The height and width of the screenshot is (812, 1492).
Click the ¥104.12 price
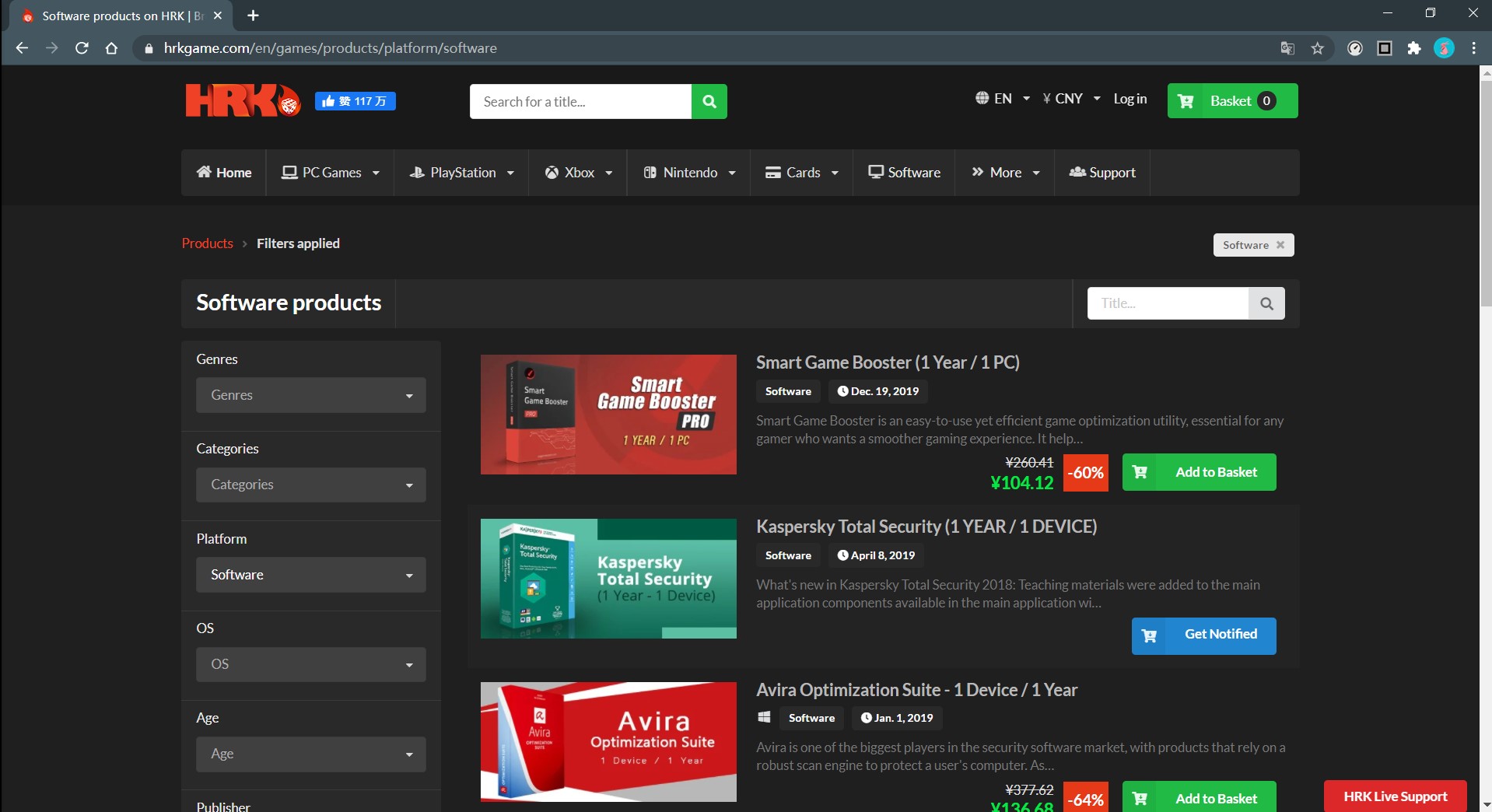click(1021, 483)
